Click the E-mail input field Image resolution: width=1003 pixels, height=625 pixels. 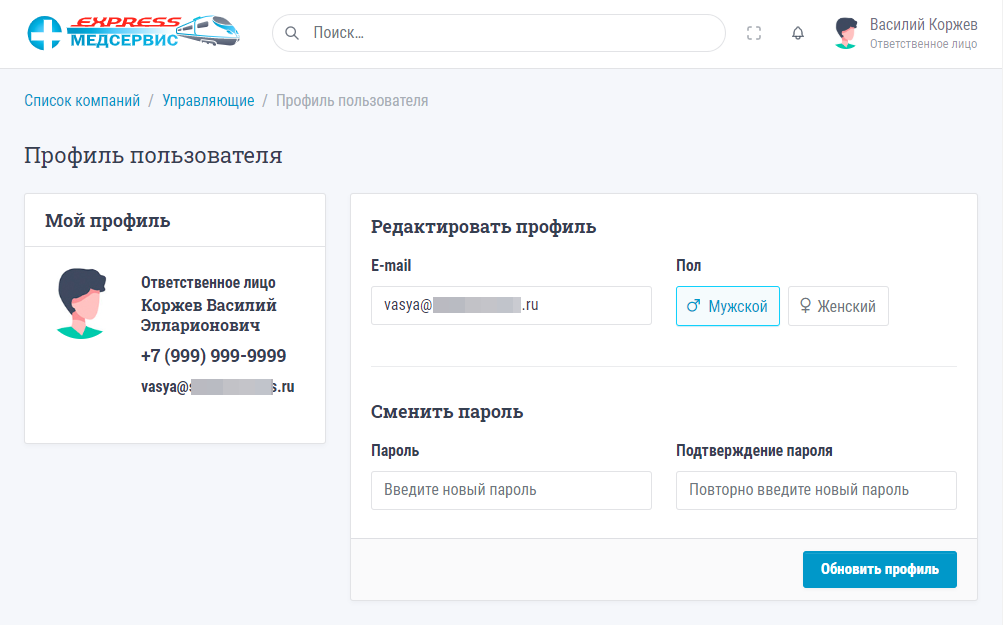pos(510,306)
